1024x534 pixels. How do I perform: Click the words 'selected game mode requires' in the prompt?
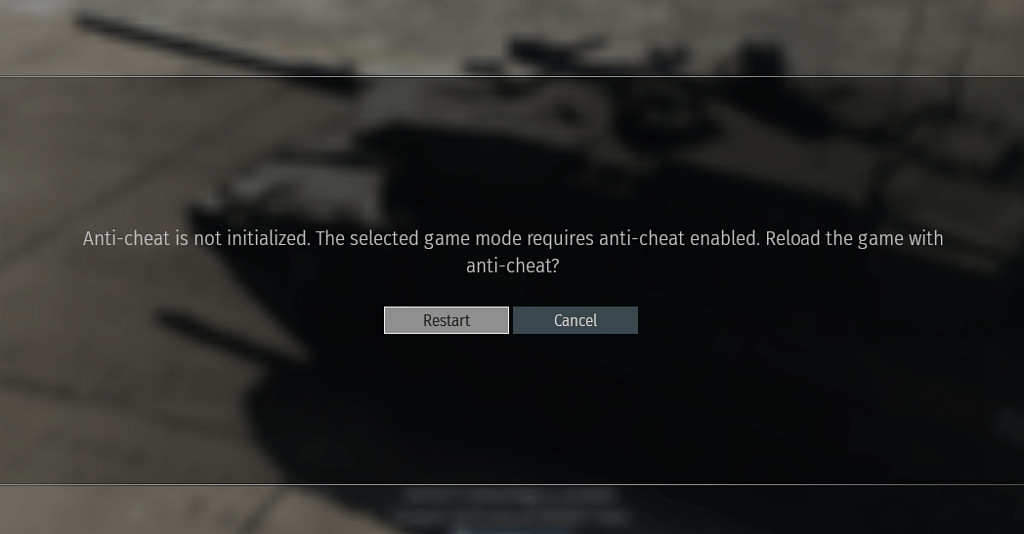[x=472, y=238]
